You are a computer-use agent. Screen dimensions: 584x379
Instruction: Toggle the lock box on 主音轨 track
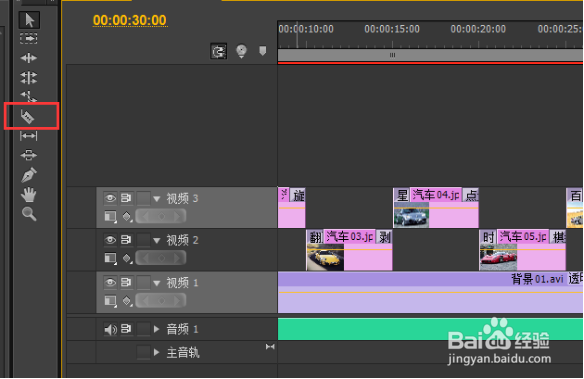click(x=143, y=352)
